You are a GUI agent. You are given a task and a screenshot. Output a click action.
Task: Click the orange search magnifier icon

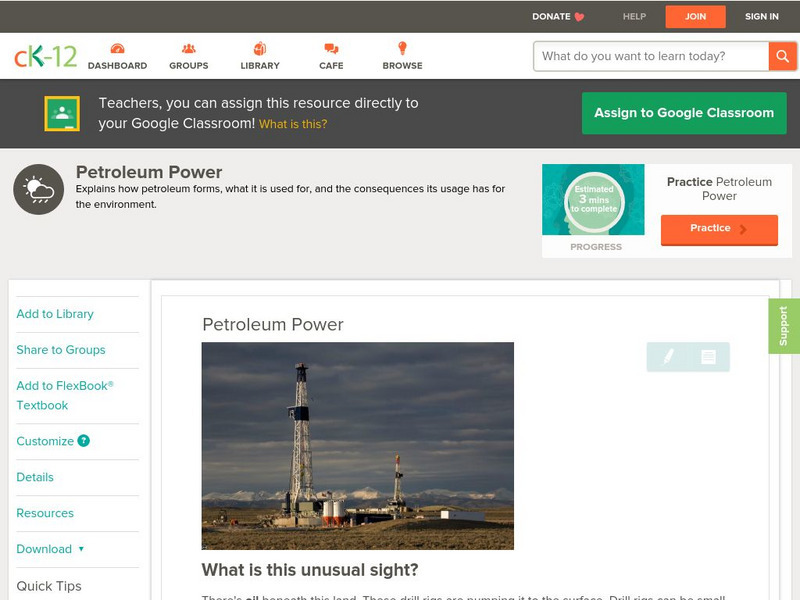click(x=783, y=56)
